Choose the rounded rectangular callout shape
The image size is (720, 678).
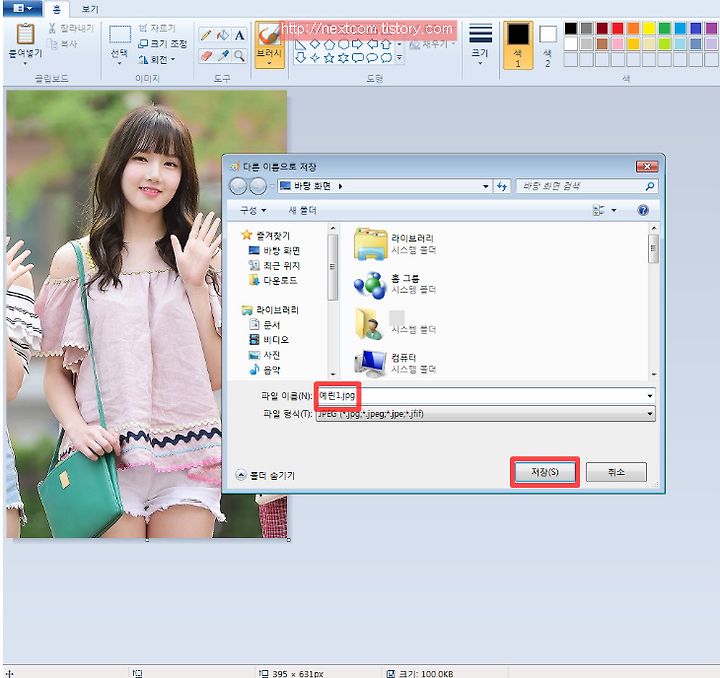click(357, 57)
